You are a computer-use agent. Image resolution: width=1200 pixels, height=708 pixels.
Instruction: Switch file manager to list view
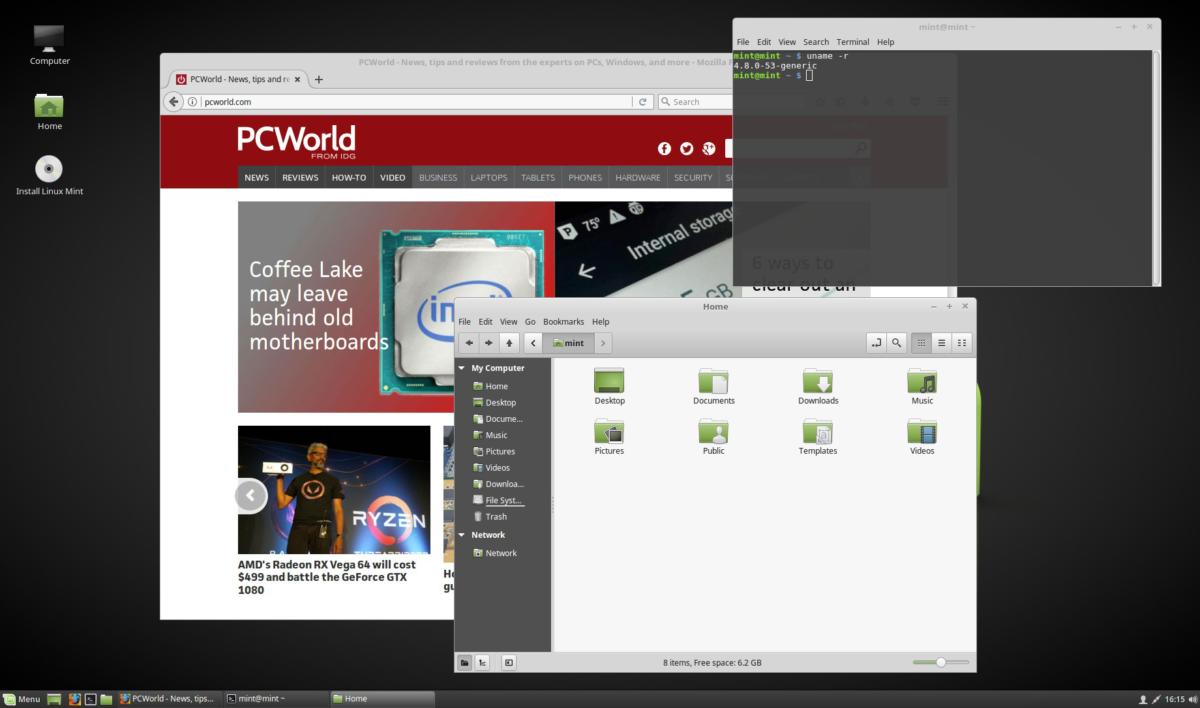tap(941, 343)
